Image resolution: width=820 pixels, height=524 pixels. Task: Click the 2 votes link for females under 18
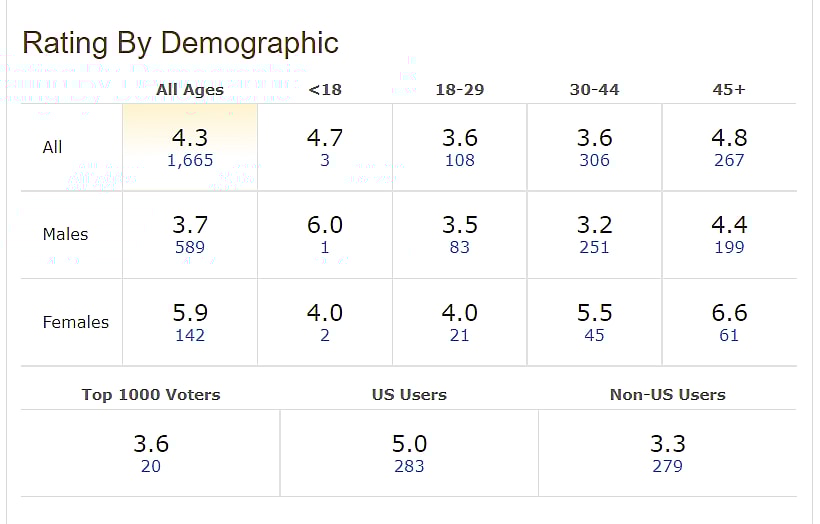[x=325, y=335]
